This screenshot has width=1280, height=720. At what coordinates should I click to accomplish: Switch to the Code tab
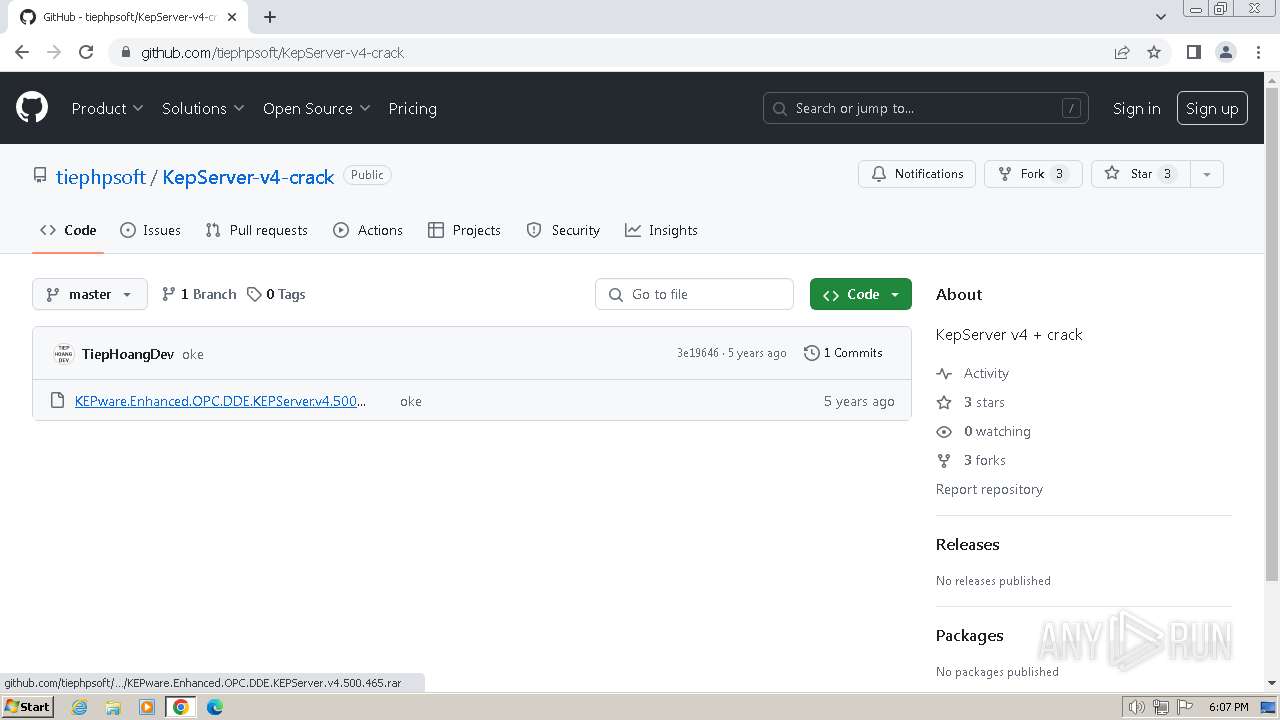[68, 230]
